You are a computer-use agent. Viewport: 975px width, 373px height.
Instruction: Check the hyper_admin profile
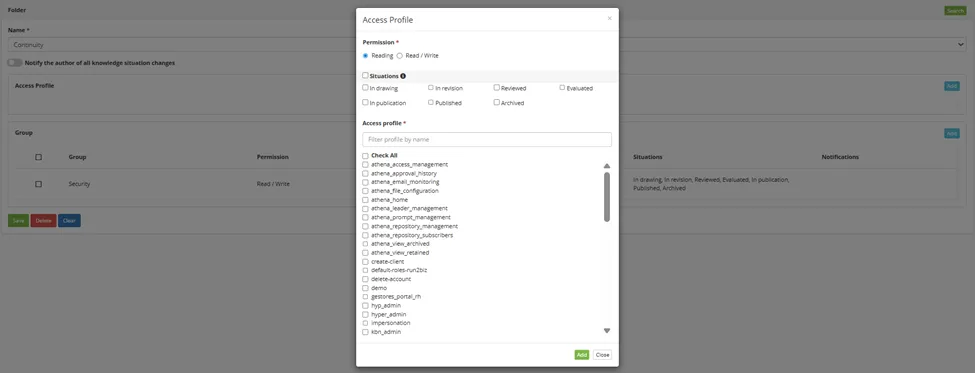366,315
